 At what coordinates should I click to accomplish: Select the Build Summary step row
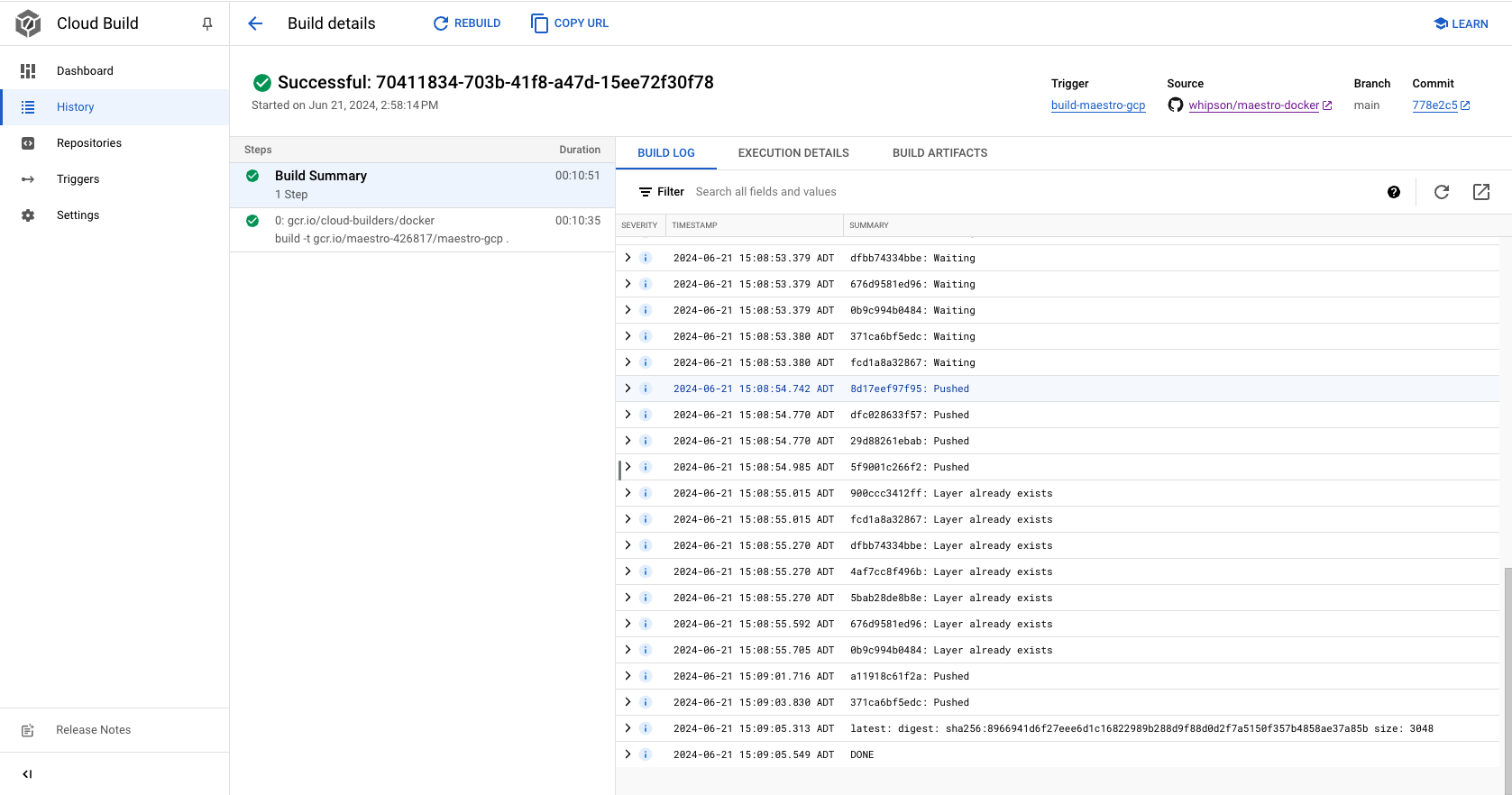(422, 185)
